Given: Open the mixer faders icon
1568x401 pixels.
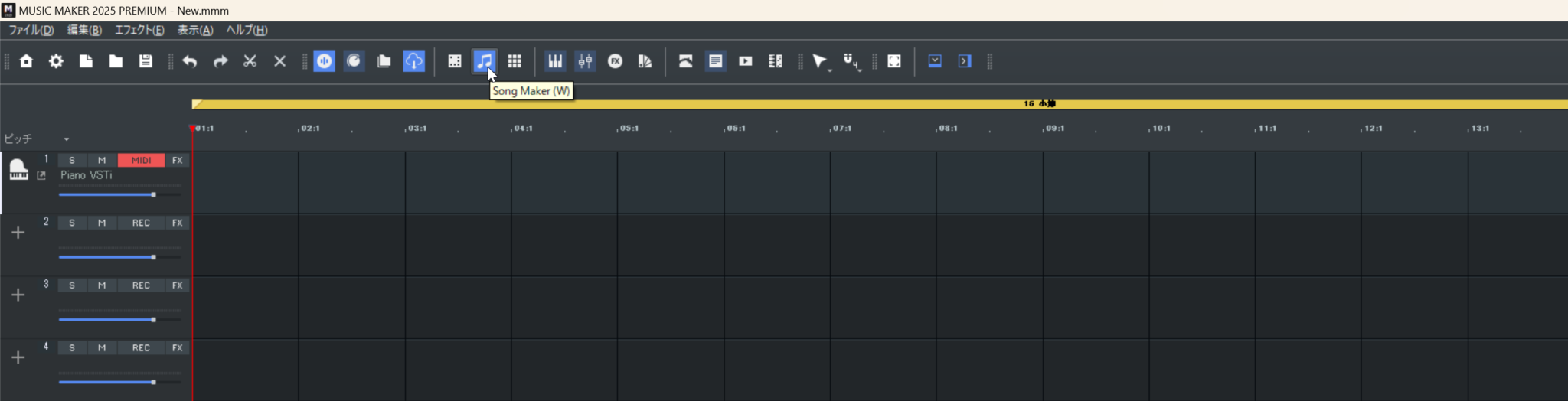Looking at the screenshot, I should click(x=585, y=61).
